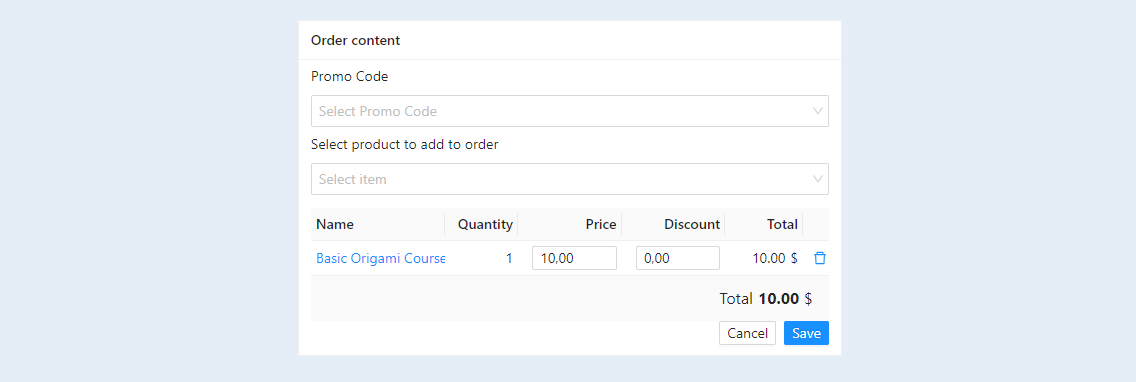This screenshot has width=1136, height=382.
Task: Expand the Promo Code dropdown arrow
Action: pyautogui.click(x=818, y=111)
